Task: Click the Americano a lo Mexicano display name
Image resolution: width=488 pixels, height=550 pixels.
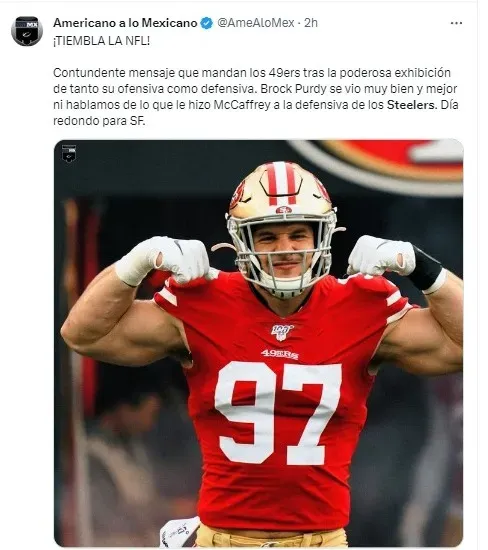Action: [125, 23]
